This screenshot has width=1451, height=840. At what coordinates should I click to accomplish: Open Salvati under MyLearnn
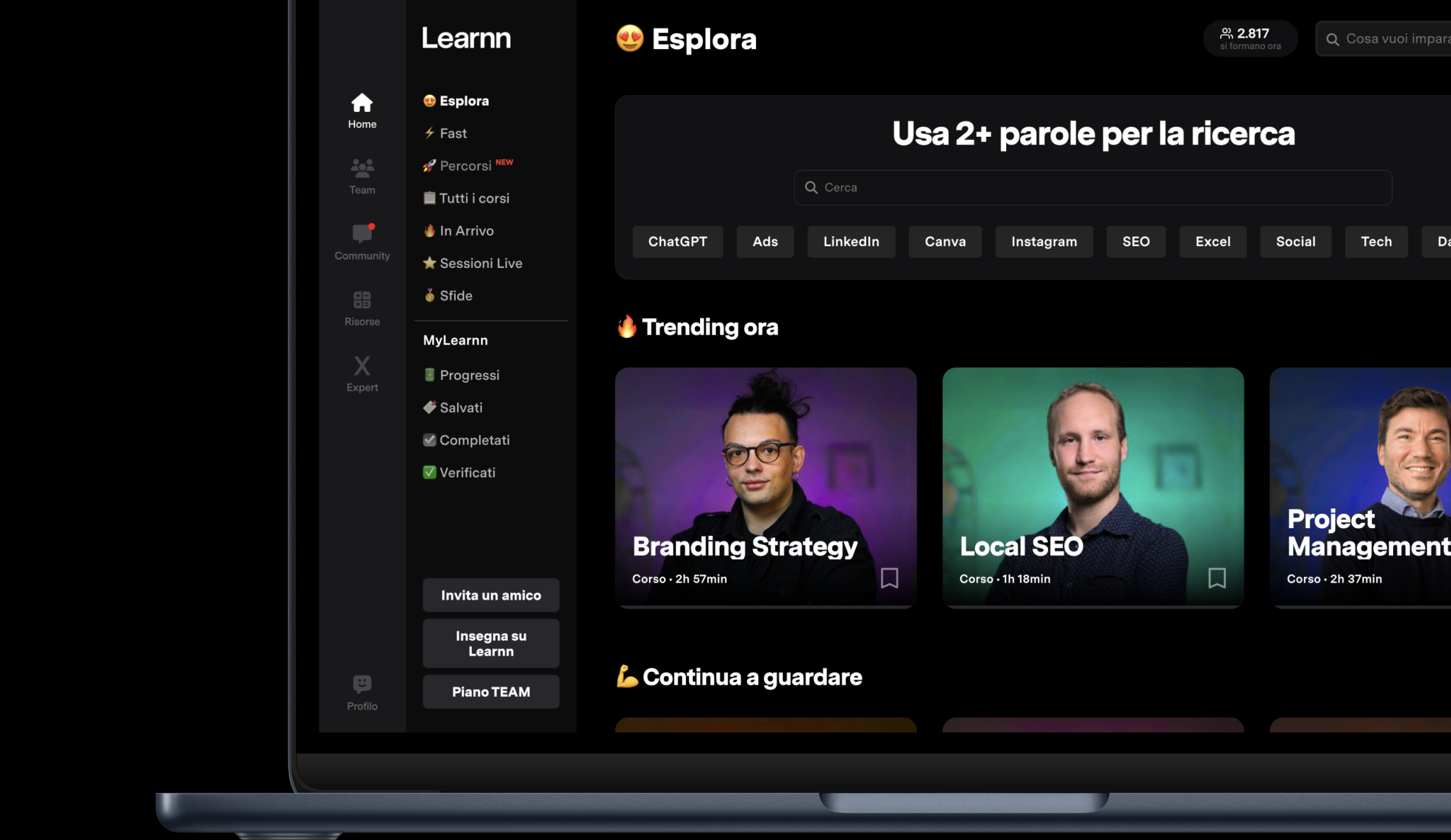pyautogui.click(x=461, y=408)
